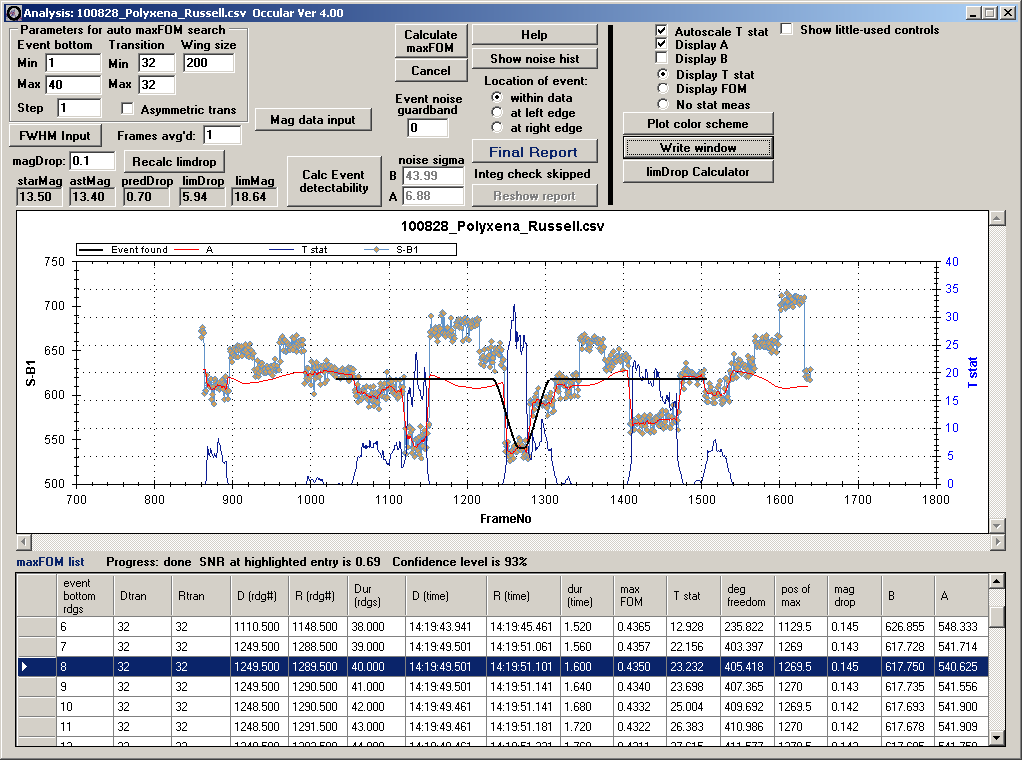Open the Plot color scheme dialog
This screenshot has height=760, width=1022.
pyautogui.click(x=697, y=124)
